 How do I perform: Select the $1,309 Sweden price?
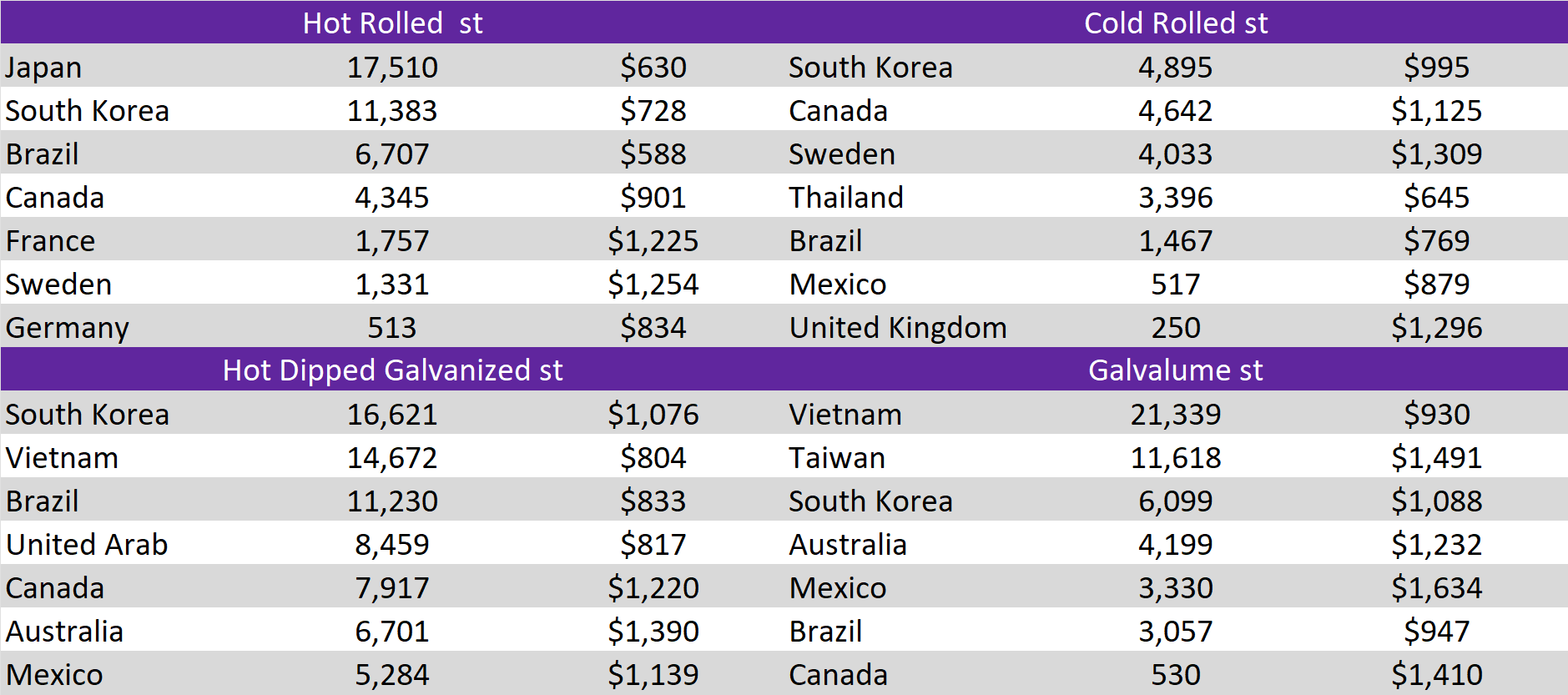click(1436, 154)
